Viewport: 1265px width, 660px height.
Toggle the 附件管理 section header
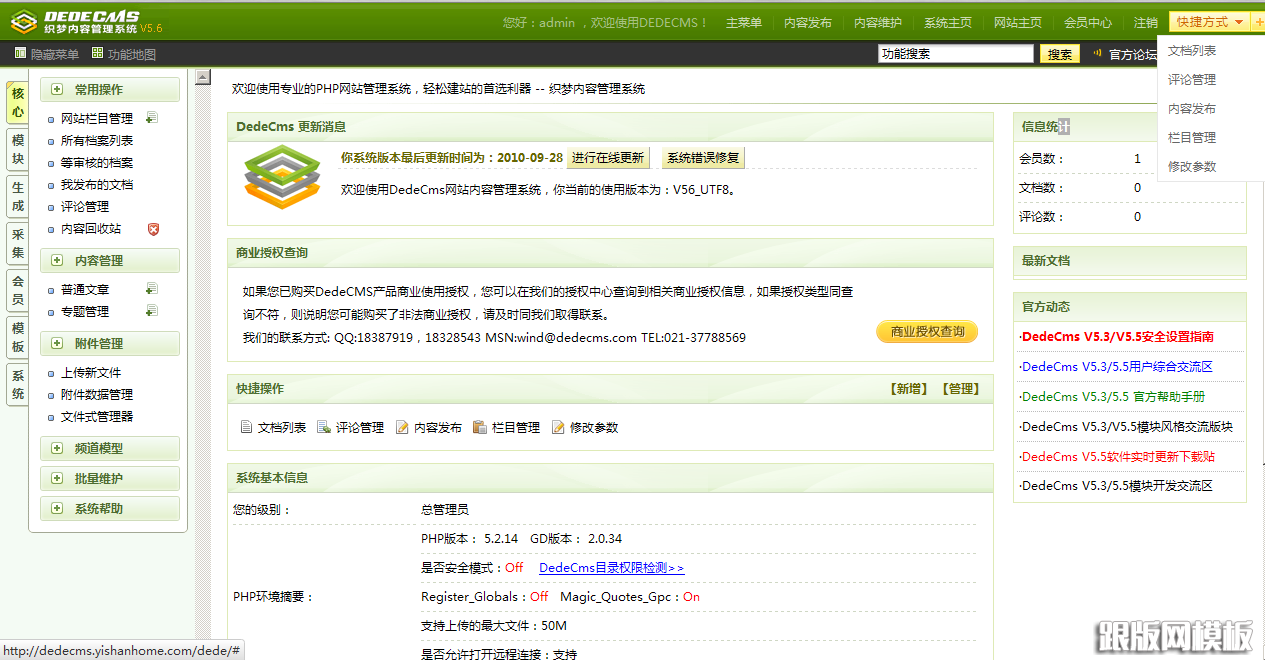click(x=110, y=343)
